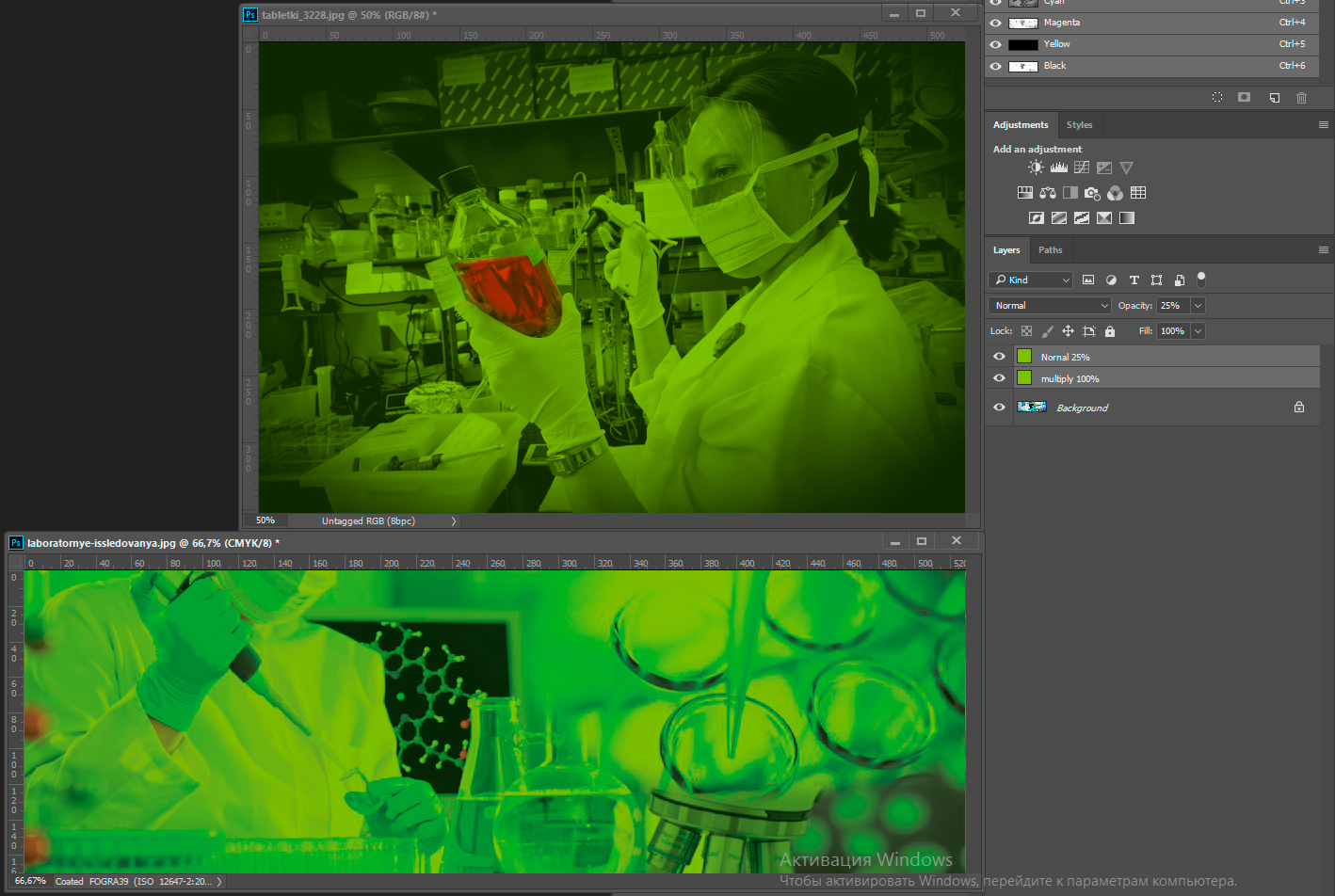Add a Color Balance adjustment
1335x896 pixels.
click(x=1048, y=193)
